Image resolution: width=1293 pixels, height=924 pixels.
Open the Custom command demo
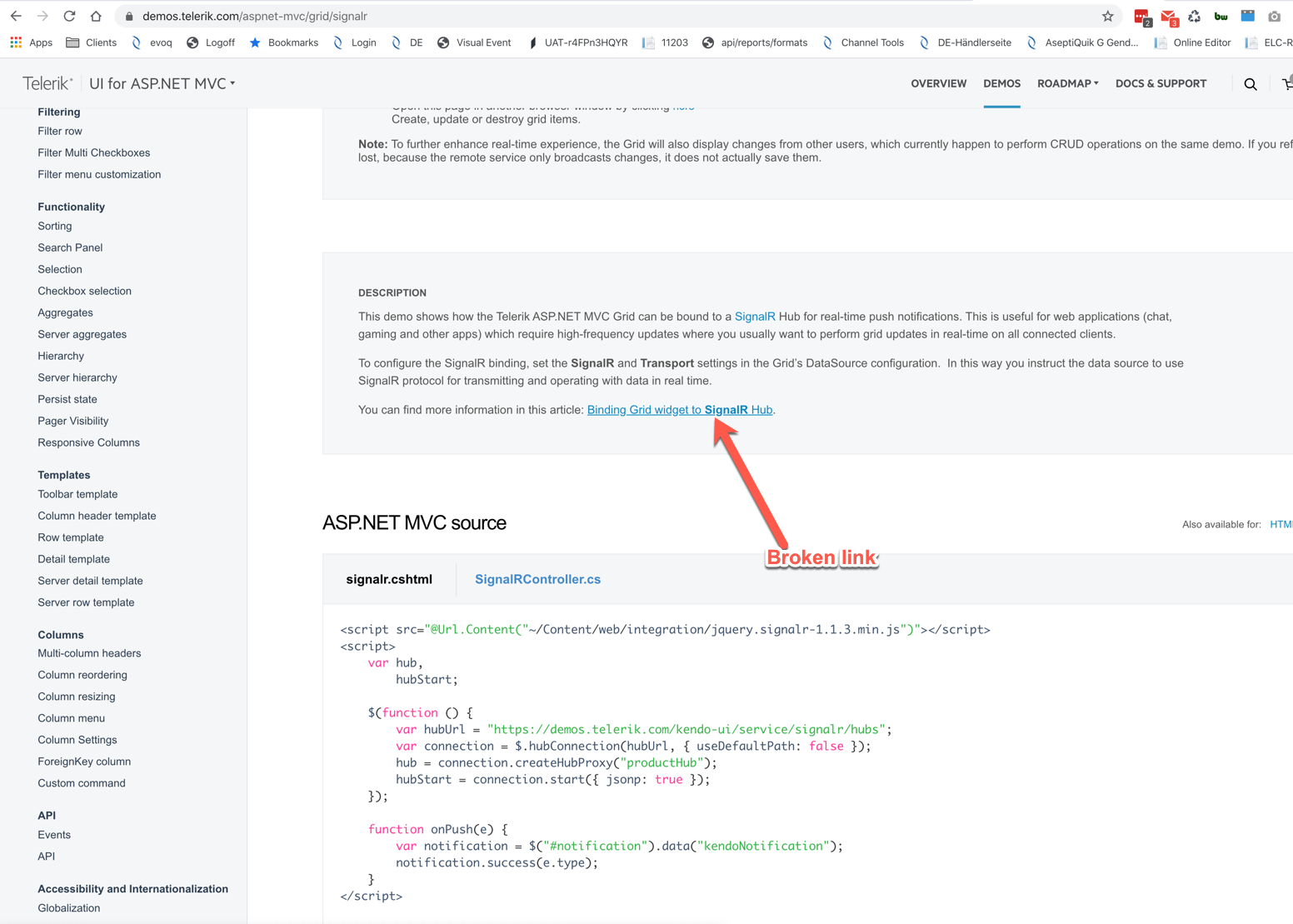click(x=82, y=783)
